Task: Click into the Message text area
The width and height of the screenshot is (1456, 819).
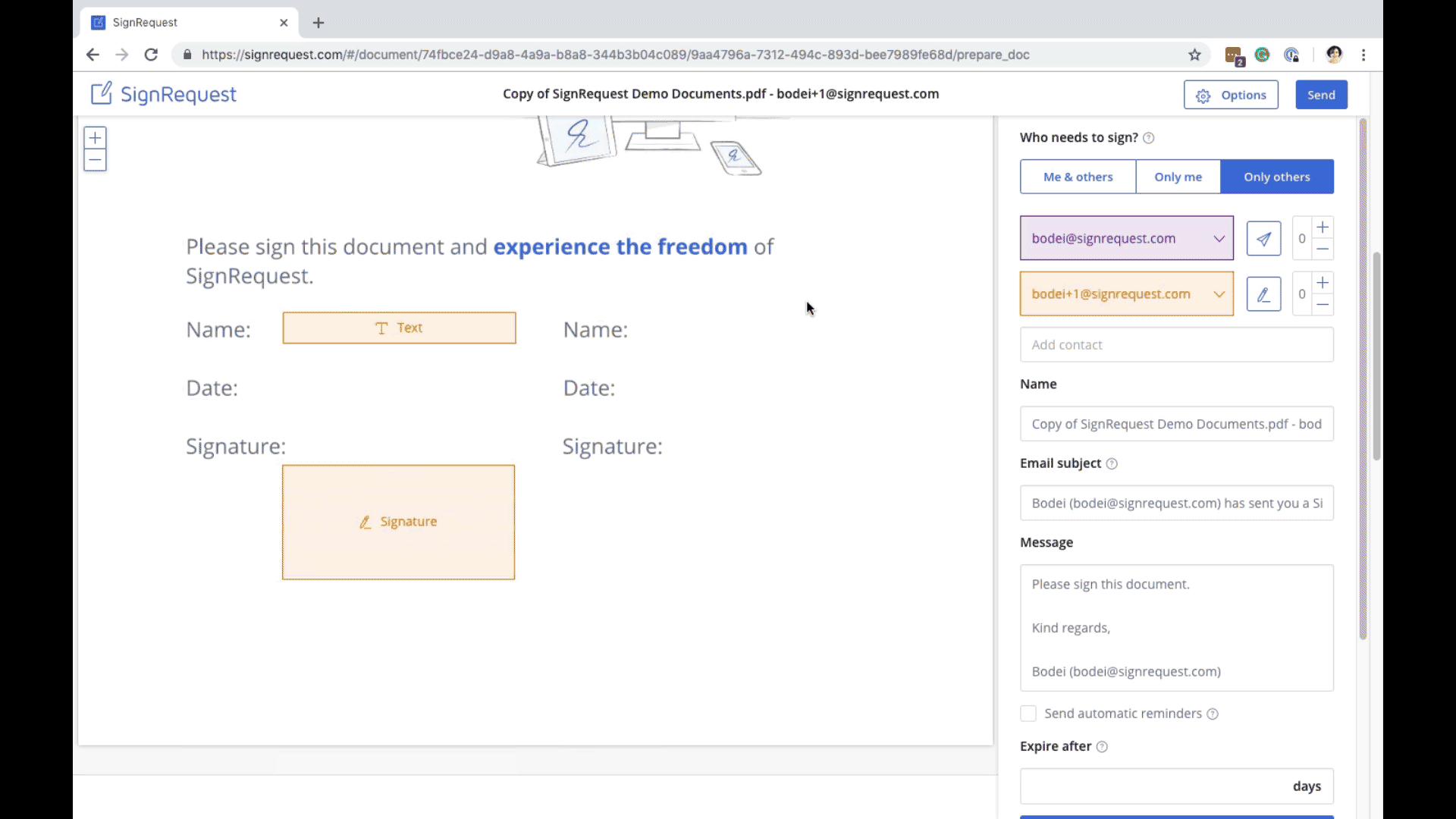Action: coord(1176,628)
